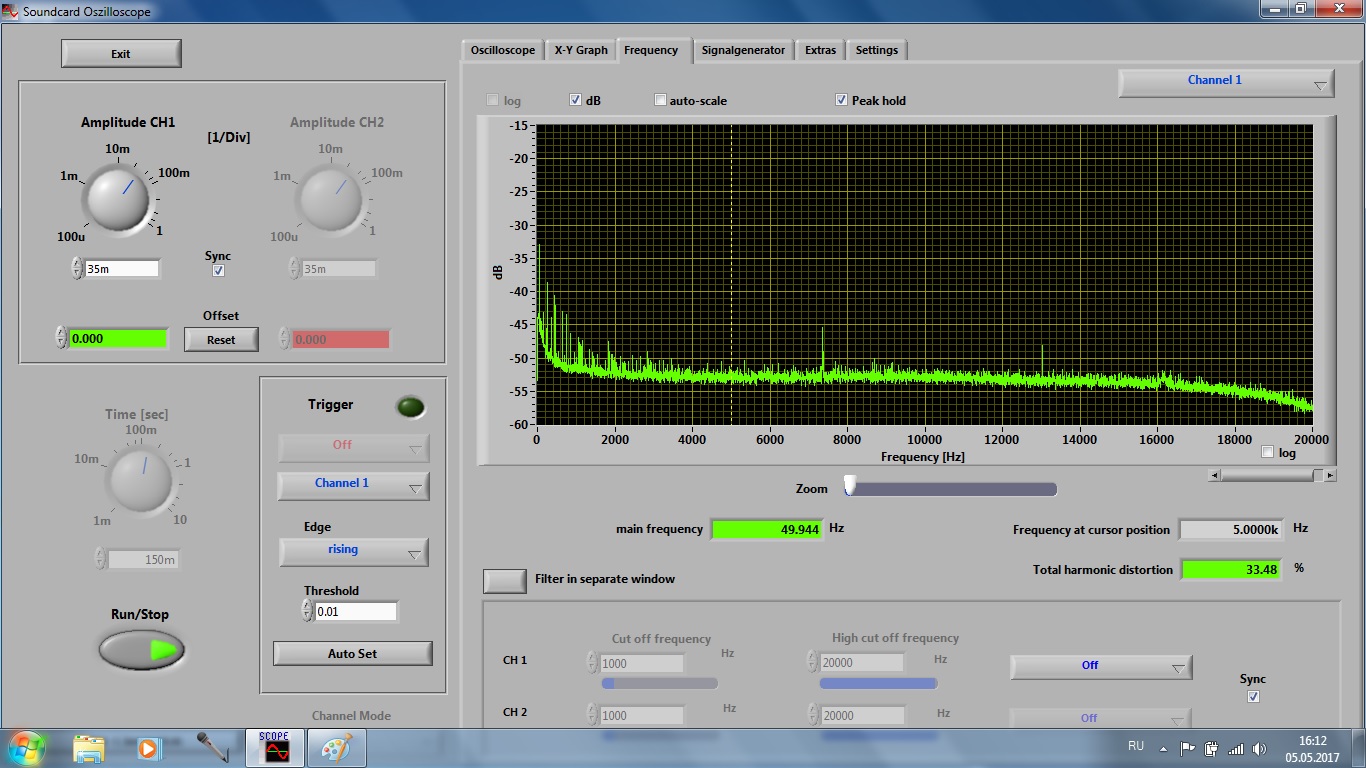1366x768 pixels.
Task: Open the trigger source Channel 1 dropdown
Action: point(353,485)
